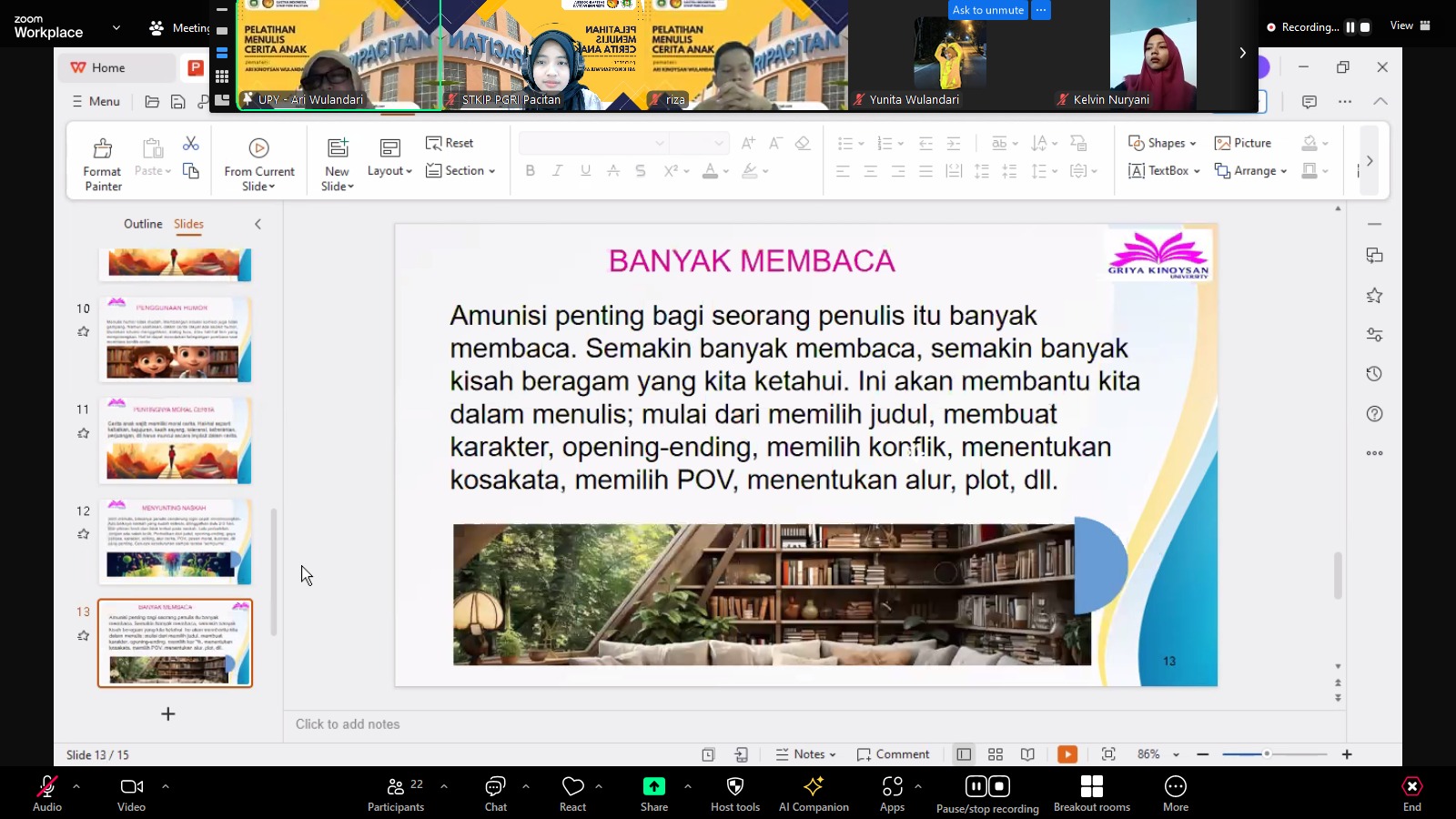Open the Menu button
Screen dimensions: 1456x819
(96, 101)
